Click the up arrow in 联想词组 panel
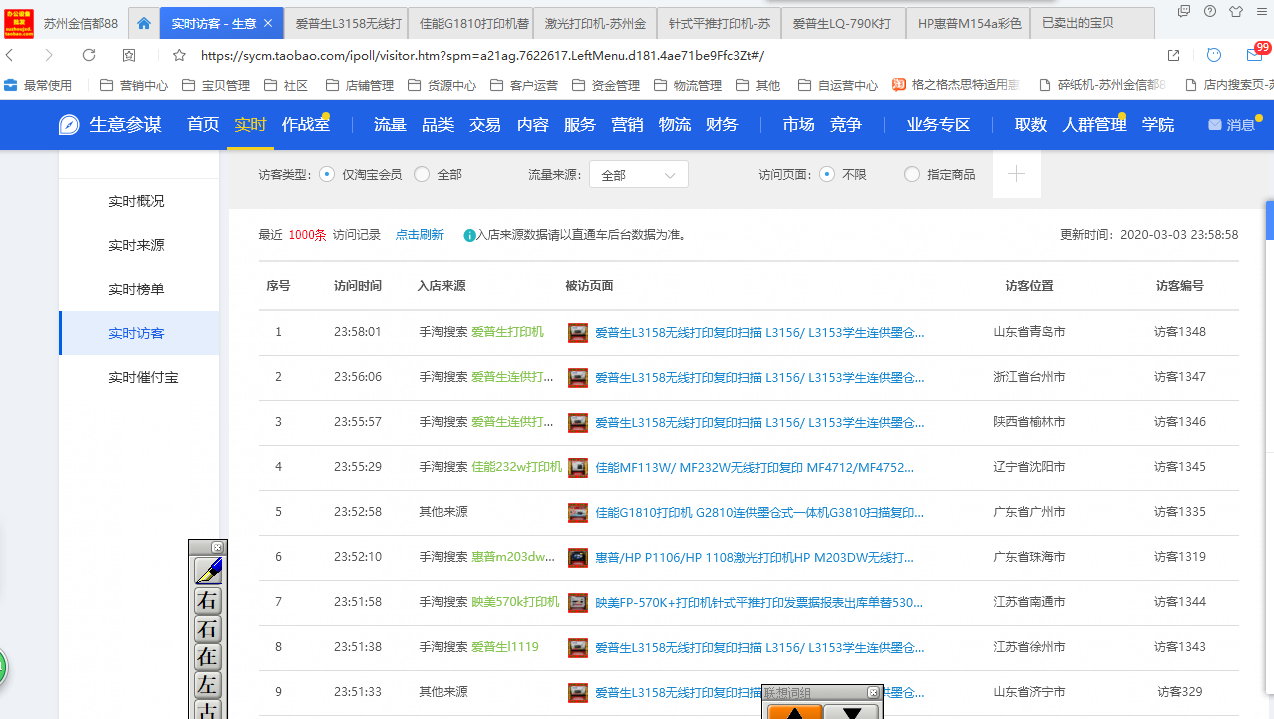Viewport: 1274px width, 719px height. pos(795,712)
